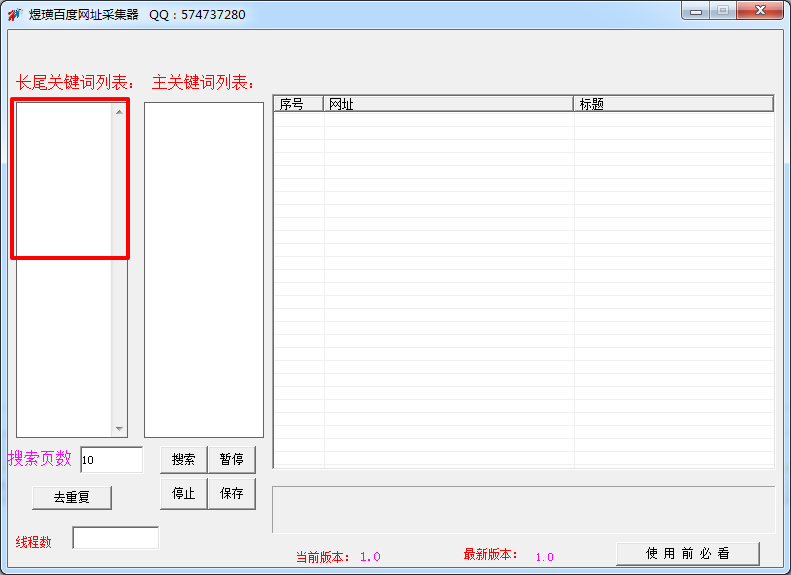Click the 停止 button
This screenshot has height=575, width=791.
(184, 493)
